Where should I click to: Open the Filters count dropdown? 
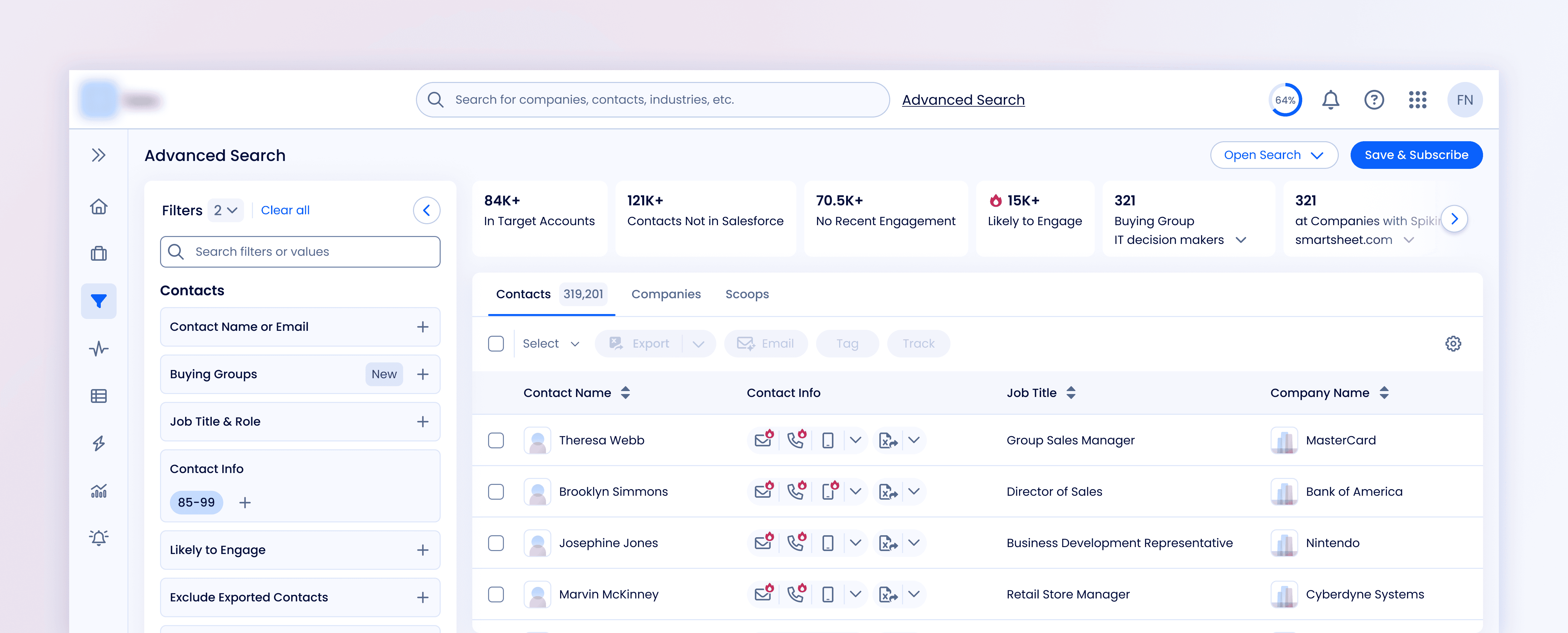(x=225, y=211)
